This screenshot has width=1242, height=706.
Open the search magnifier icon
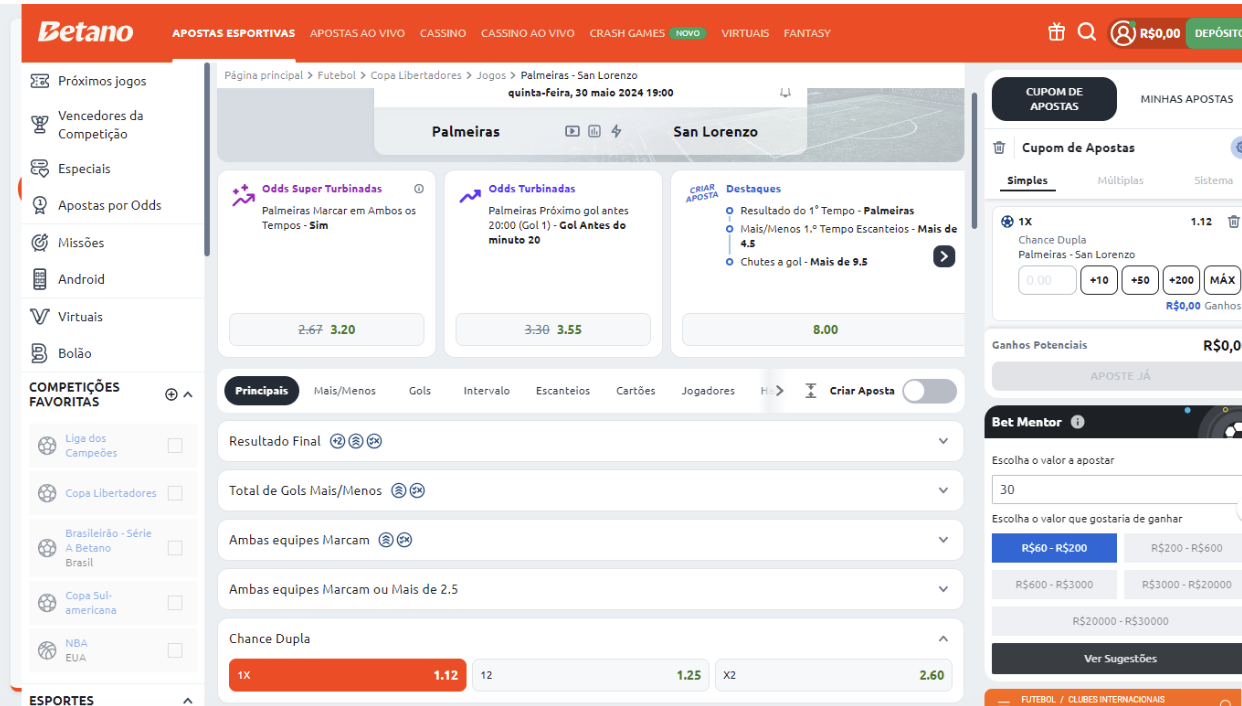pyautogui.click(x=1087, y=32)
